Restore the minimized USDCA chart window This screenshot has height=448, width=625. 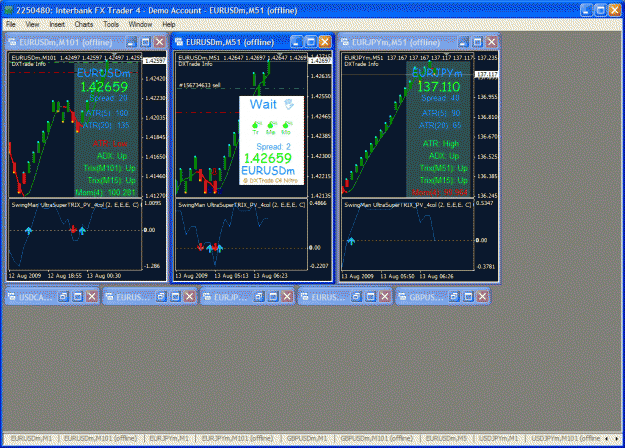coord(63,297)
